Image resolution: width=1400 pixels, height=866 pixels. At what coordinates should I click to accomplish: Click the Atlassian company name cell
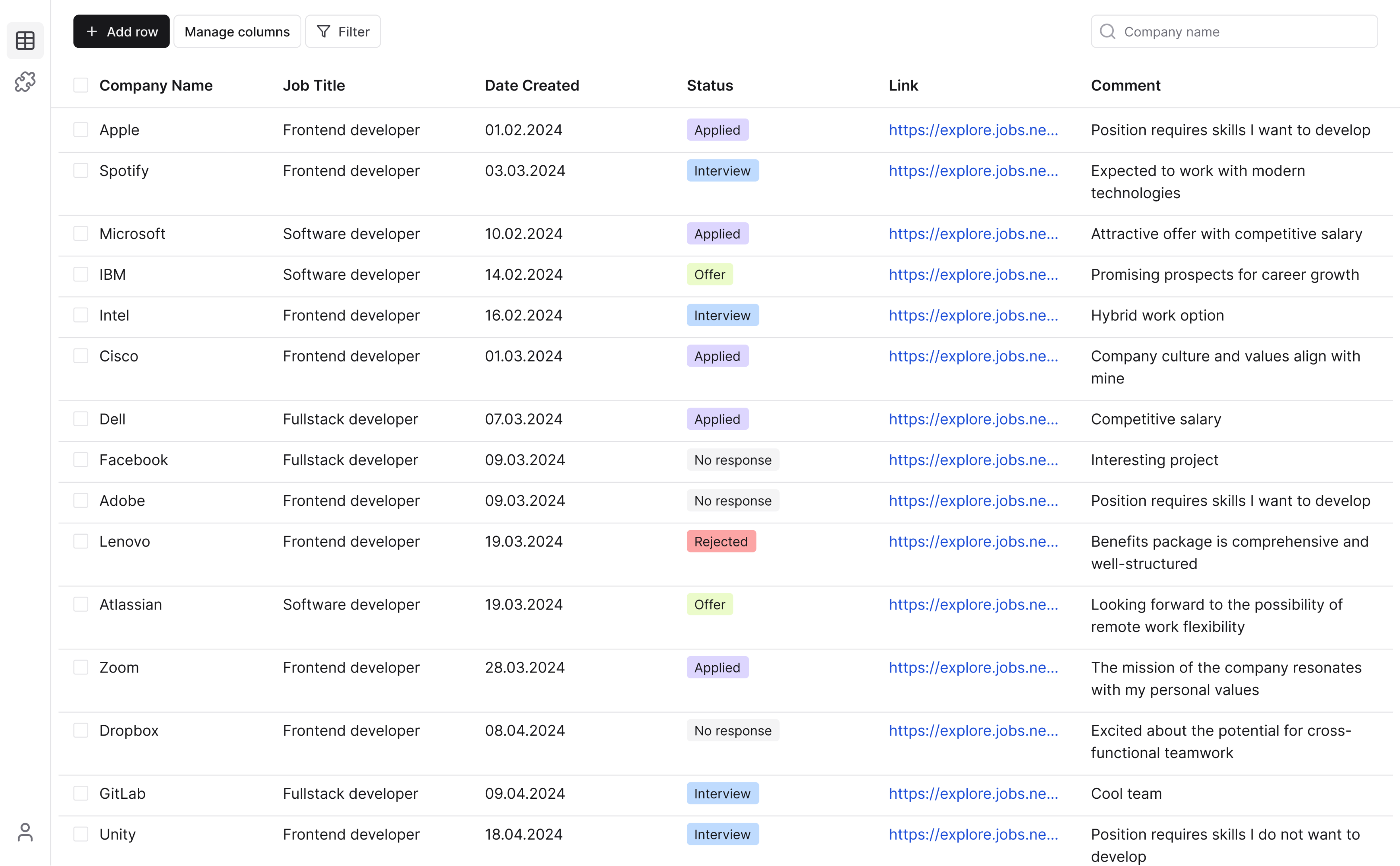tap(131, 604)
